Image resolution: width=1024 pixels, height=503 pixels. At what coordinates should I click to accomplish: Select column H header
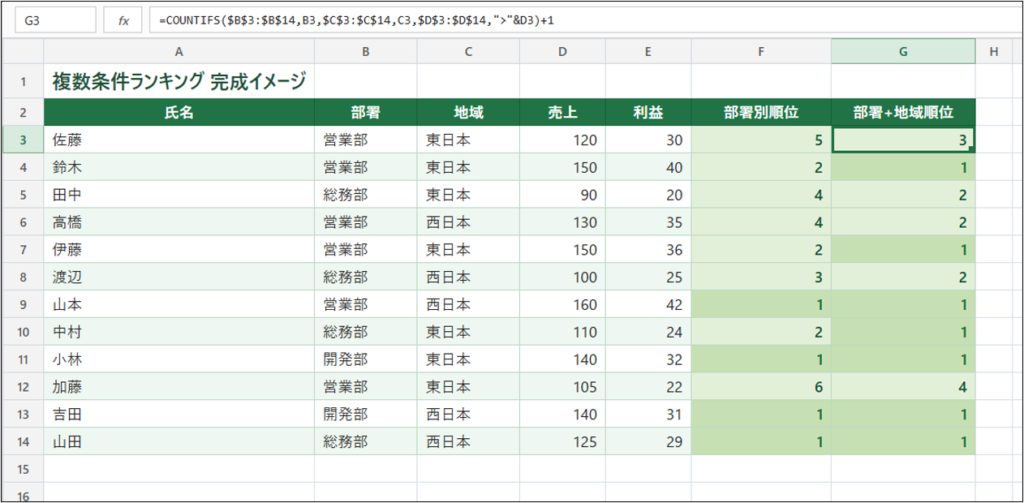tap(994, 52)
